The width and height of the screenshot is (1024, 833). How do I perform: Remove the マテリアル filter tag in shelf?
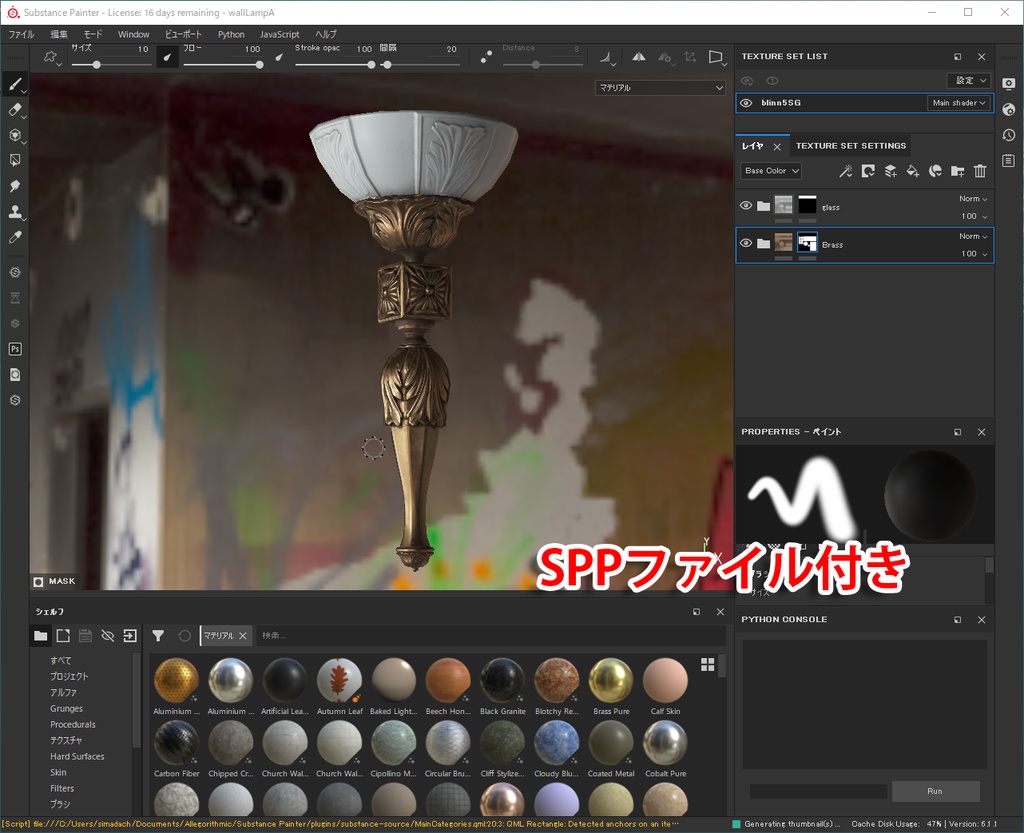243,636
